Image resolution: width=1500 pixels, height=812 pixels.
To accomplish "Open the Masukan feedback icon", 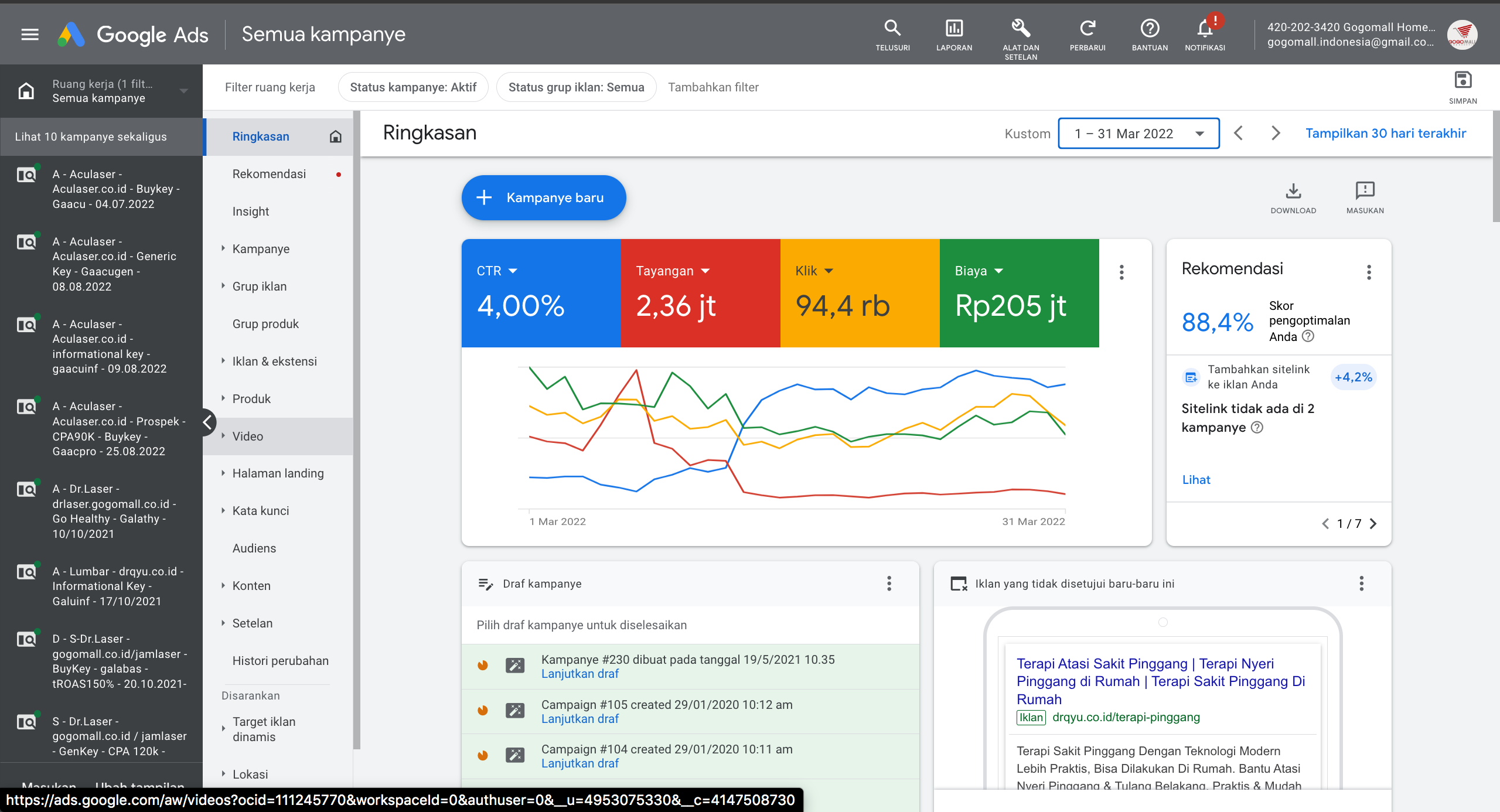I will click(1365, 190).
